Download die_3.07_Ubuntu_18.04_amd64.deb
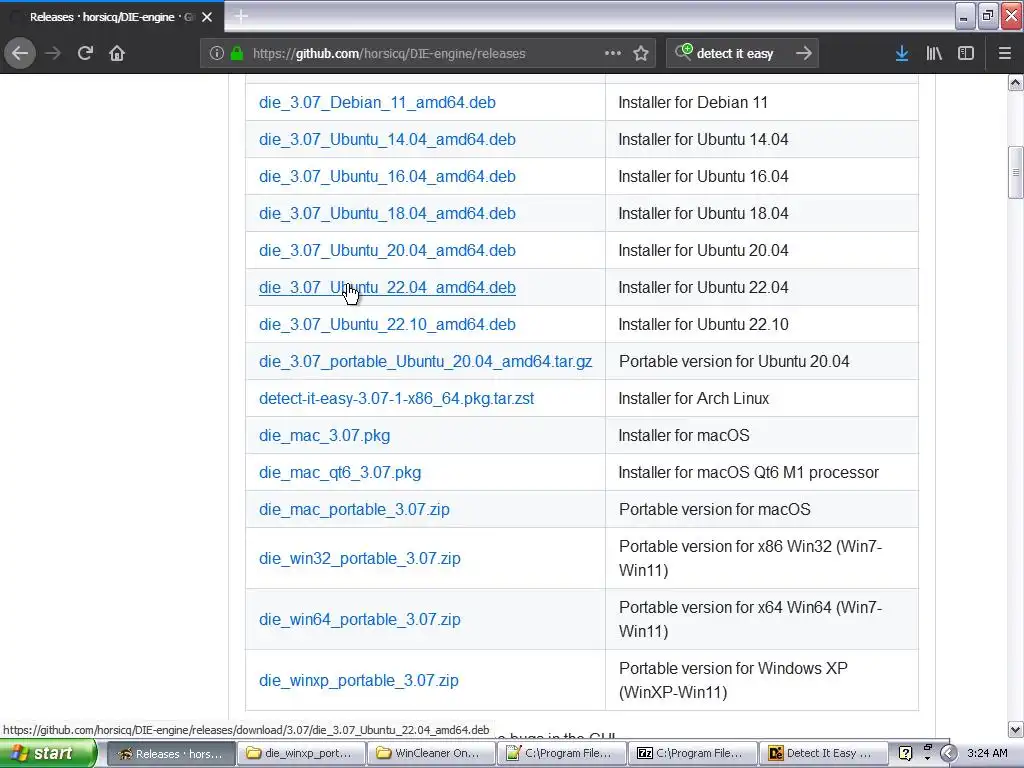The width and height of the screenshot is (1024, 768). pos(387,214)
